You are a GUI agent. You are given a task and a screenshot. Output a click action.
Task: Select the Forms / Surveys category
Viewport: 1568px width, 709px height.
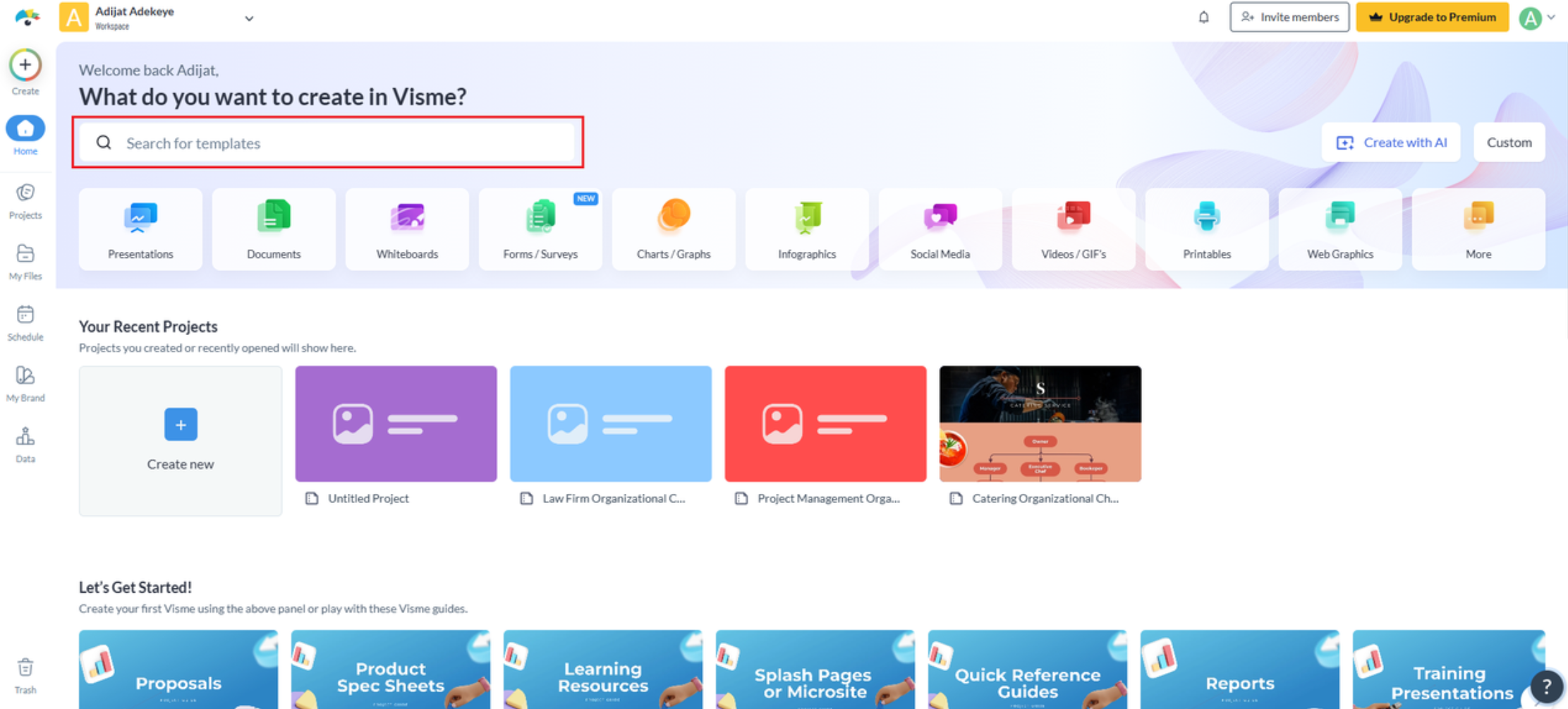point(540,229)
